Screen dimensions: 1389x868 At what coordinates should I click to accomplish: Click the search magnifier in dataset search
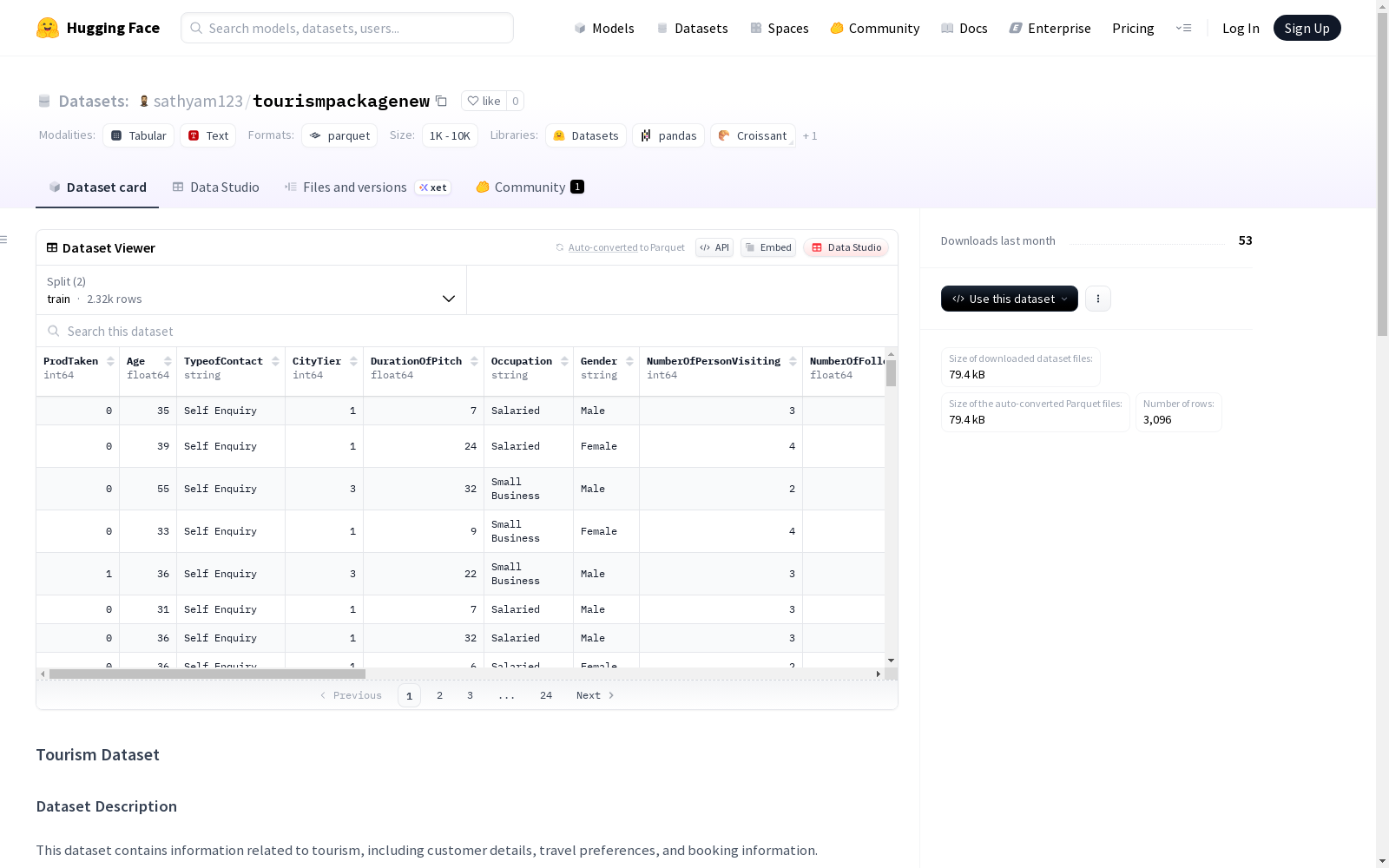(x=54, y=331)
